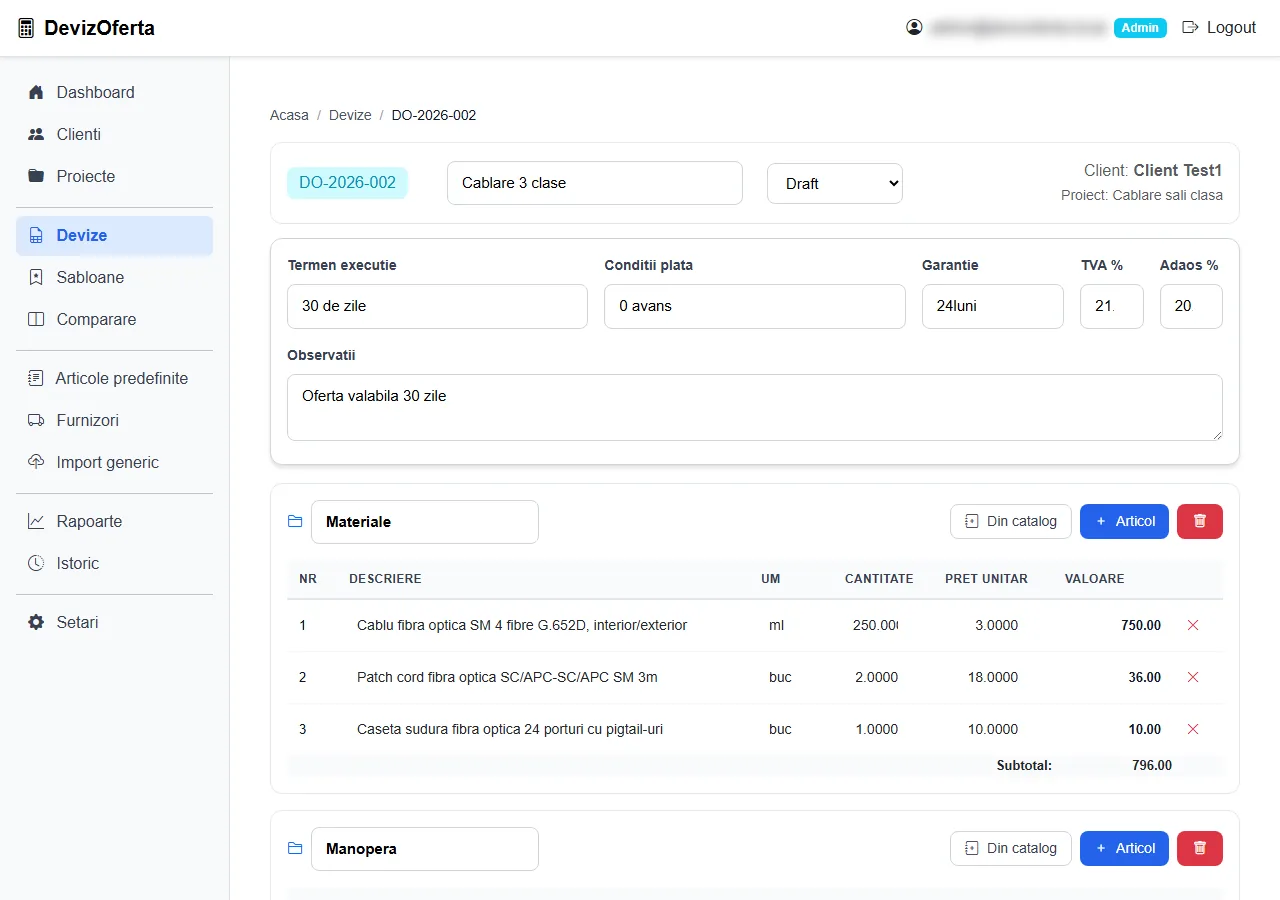Add Articol to Materiale section

coord(1124,521)
